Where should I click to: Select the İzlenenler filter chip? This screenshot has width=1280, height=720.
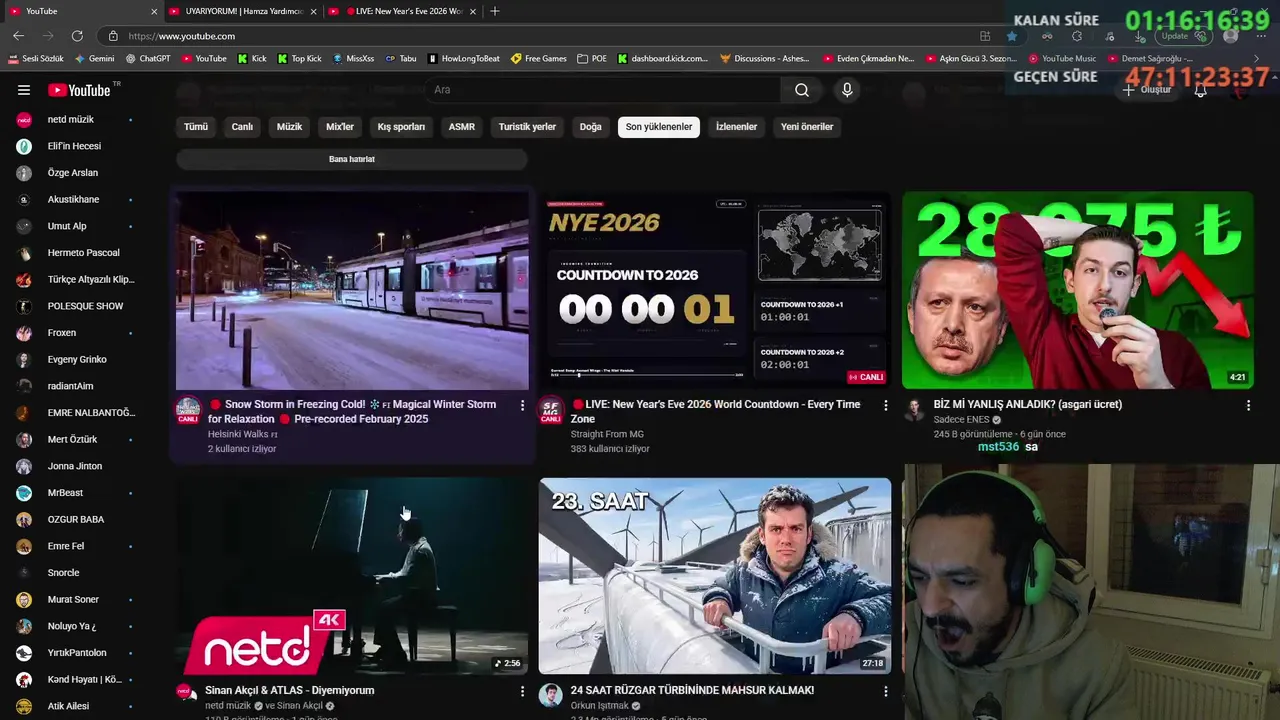(736, 127)
